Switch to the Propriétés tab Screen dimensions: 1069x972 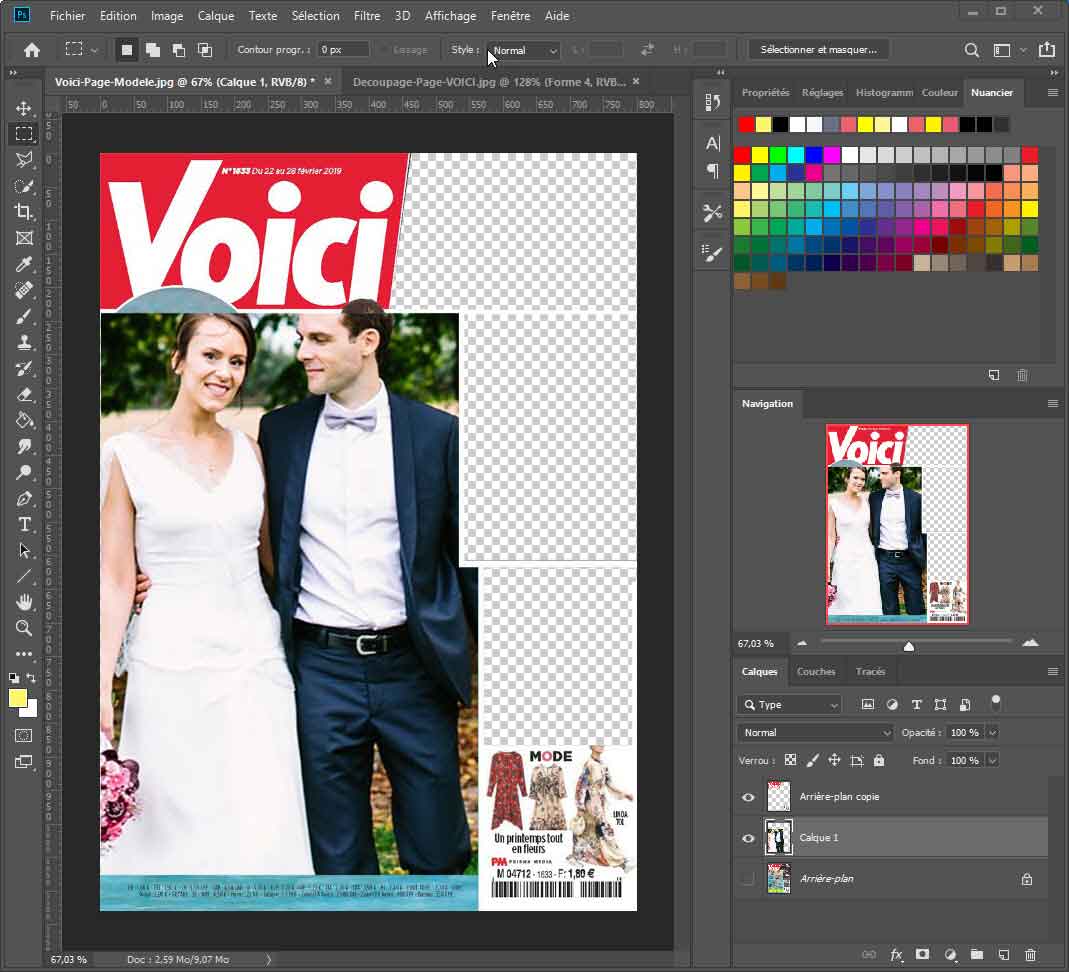pyautogui.click(x=765, y=93)
